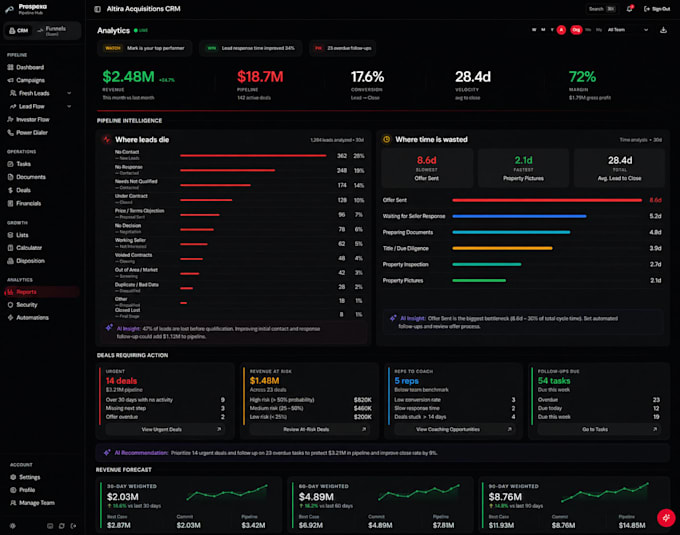Screen dimensions: 680x535
Task: Click the 17.6% conversion value
Action: (367, 77)
